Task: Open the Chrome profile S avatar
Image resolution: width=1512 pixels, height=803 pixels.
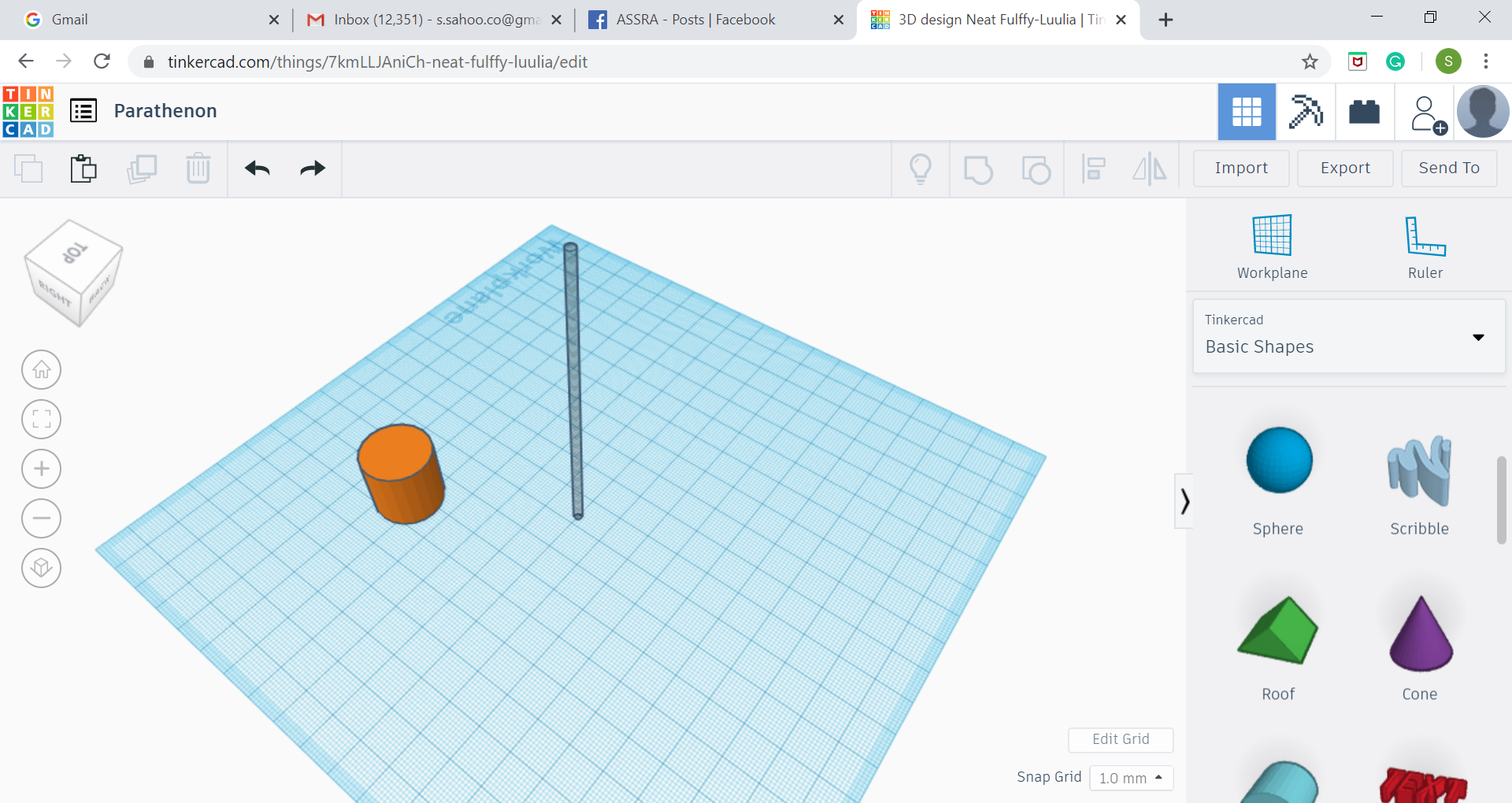Action: 1448,61
